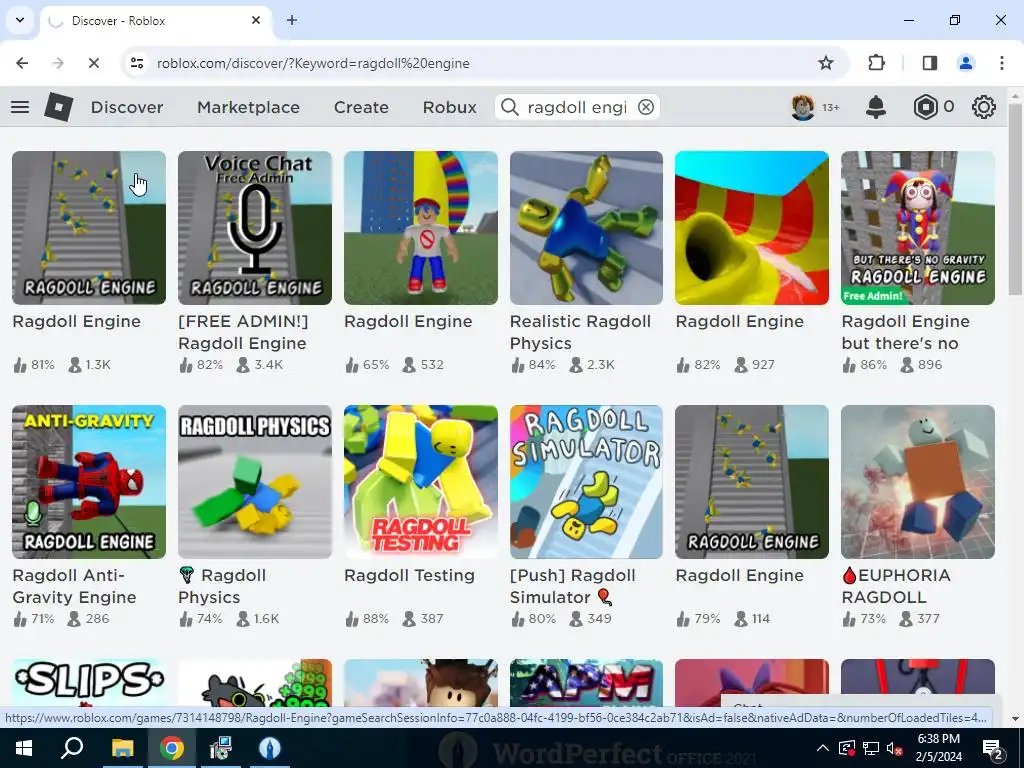Open the EUPHORIA RAGDOLL thumbnail
1024x768 pixels.
[x=918, y=482]
